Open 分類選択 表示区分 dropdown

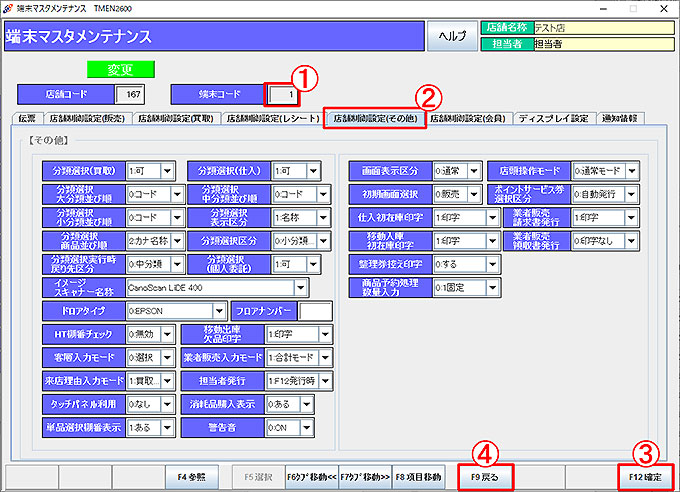(323, 218)
